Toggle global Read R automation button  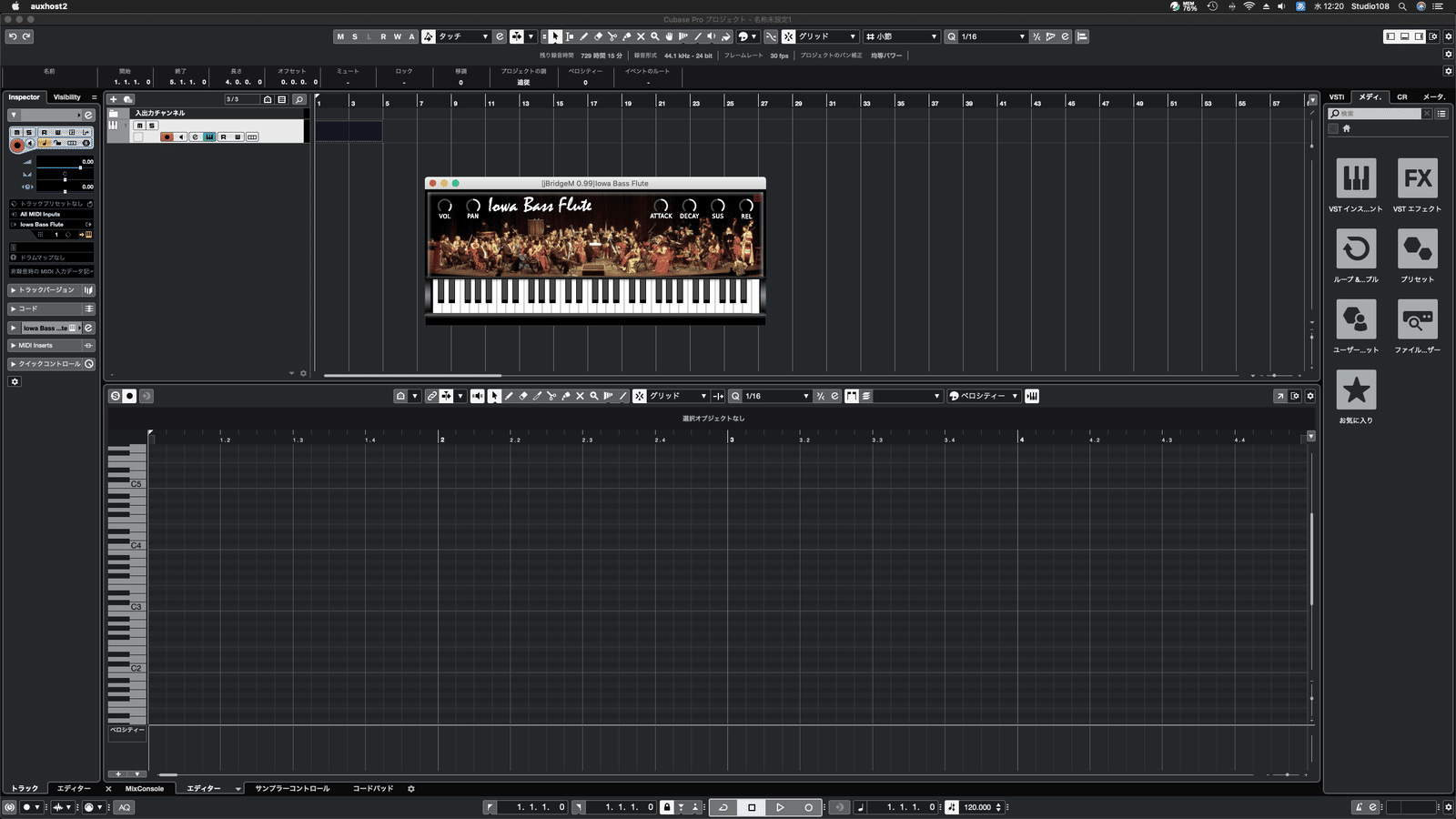pos(383,36)
